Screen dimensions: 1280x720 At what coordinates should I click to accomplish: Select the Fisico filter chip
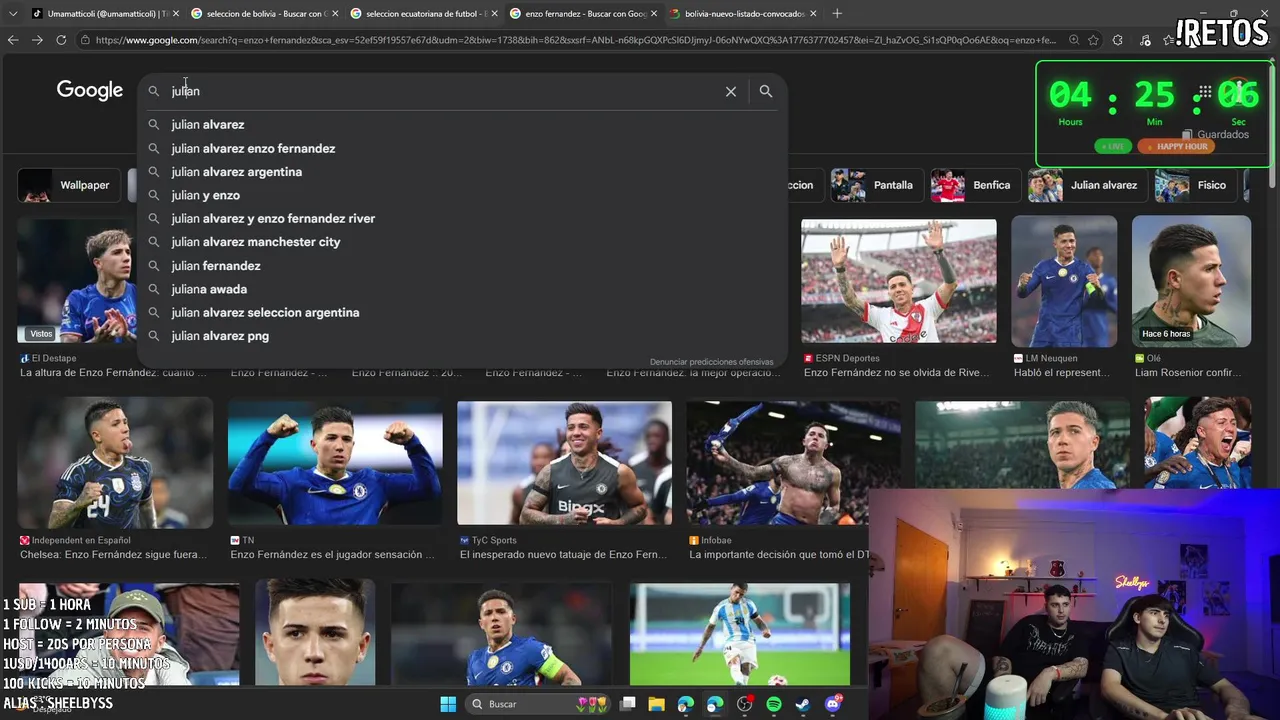tap(1195, 185)
